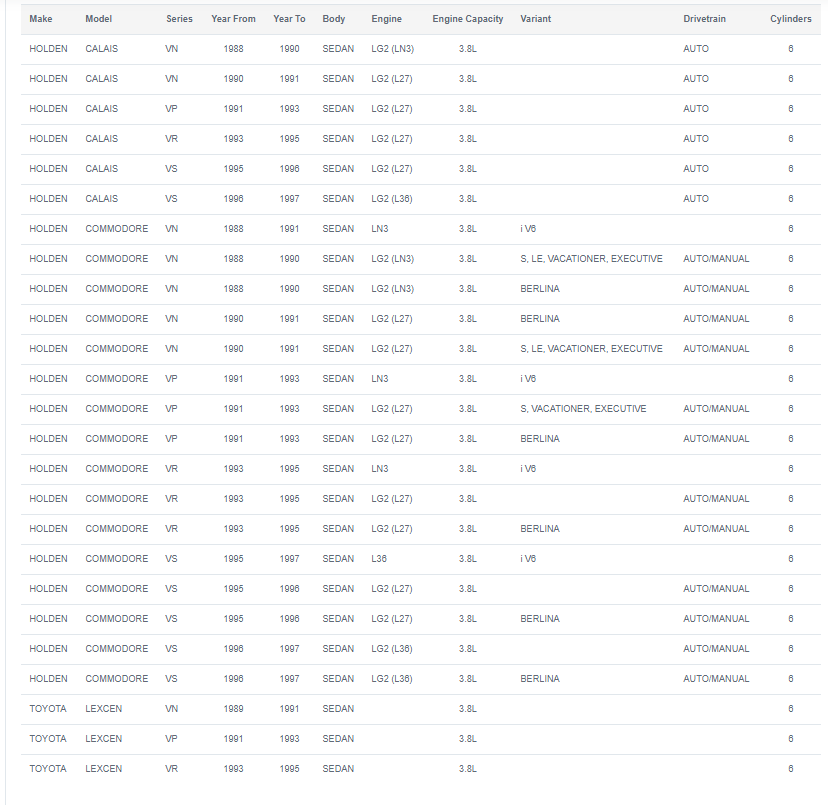Click VR series in the Calais 1993 row
The image size is (828, 805).
pyautogui.click(x=171, y=139)
